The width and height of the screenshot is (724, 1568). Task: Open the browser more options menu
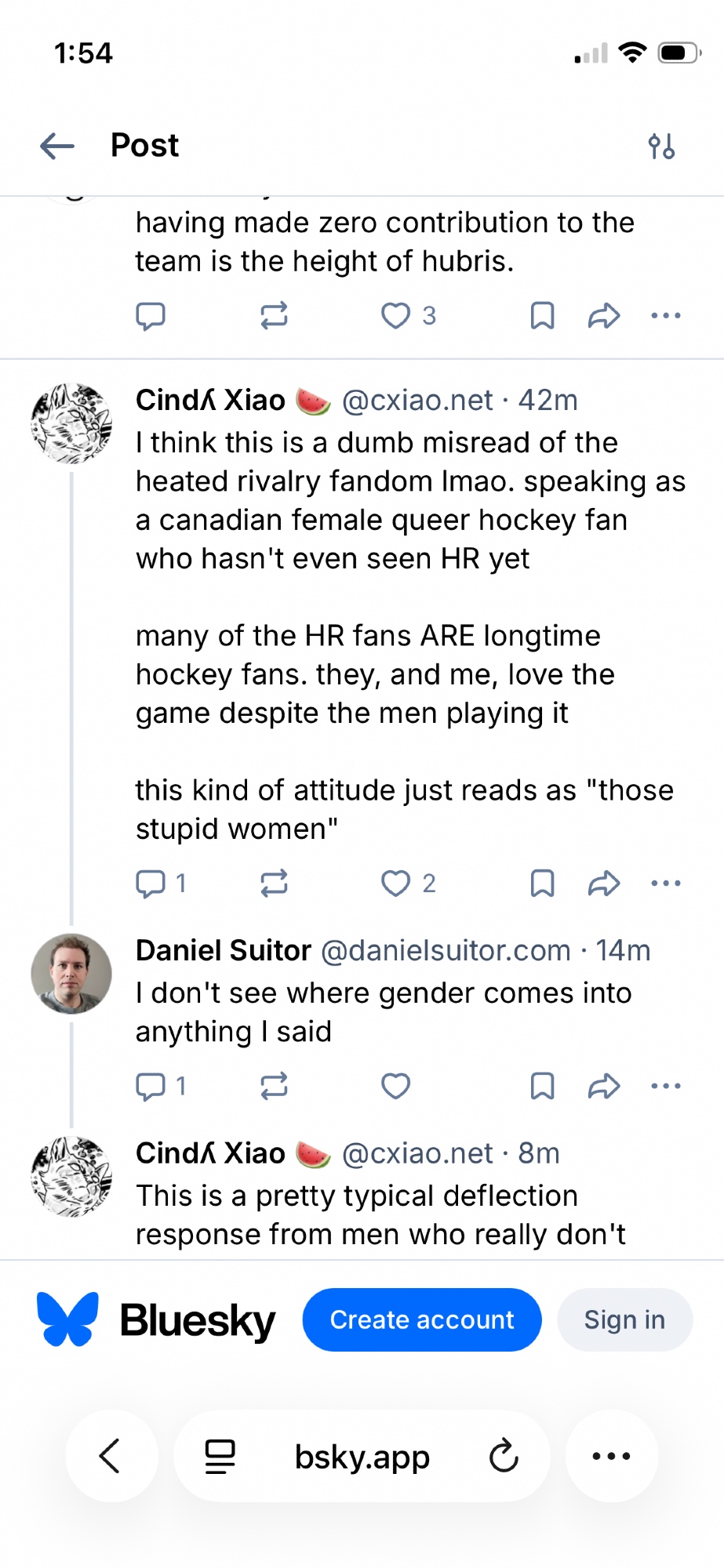click(x=611, y=1456)
